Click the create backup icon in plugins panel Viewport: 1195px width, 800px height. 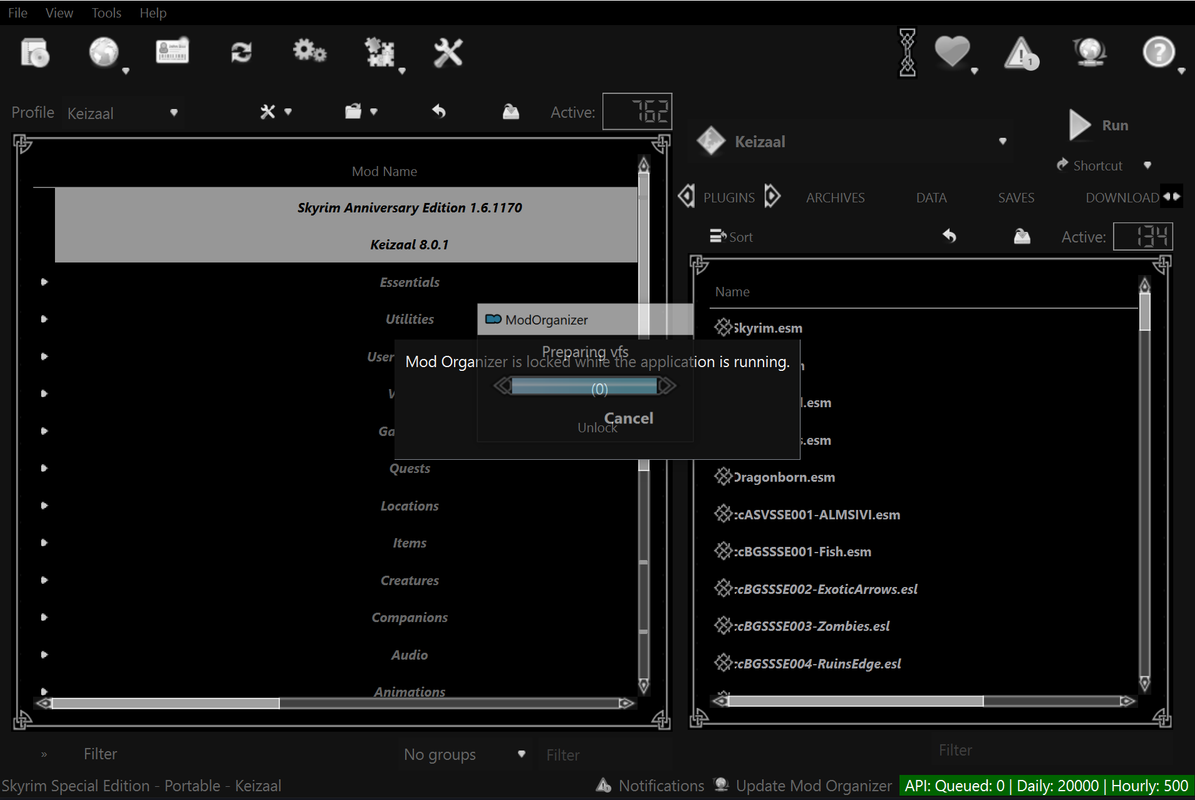(1022, 236)
